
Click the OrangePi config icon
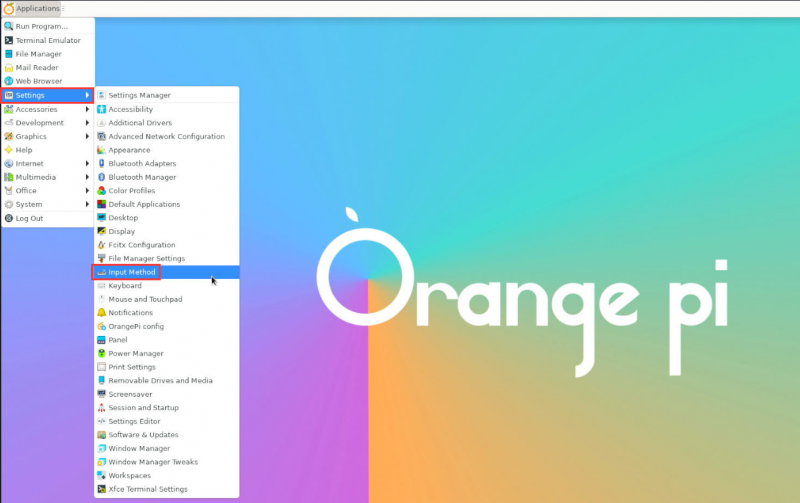pyautogui.click(x=101, y=326)
